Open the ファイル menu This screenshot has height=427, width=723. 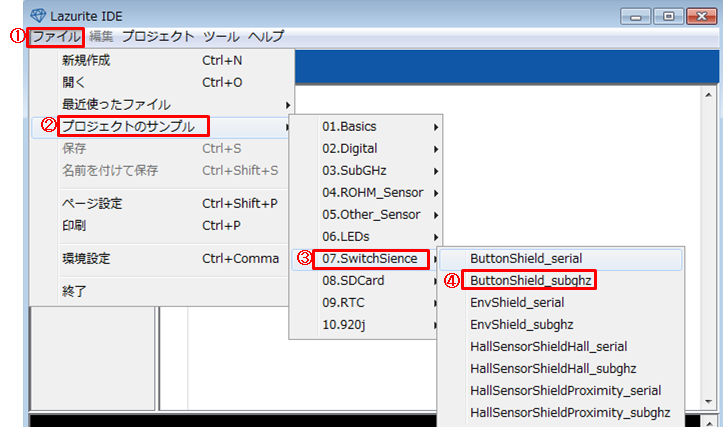tap(56, 36)
